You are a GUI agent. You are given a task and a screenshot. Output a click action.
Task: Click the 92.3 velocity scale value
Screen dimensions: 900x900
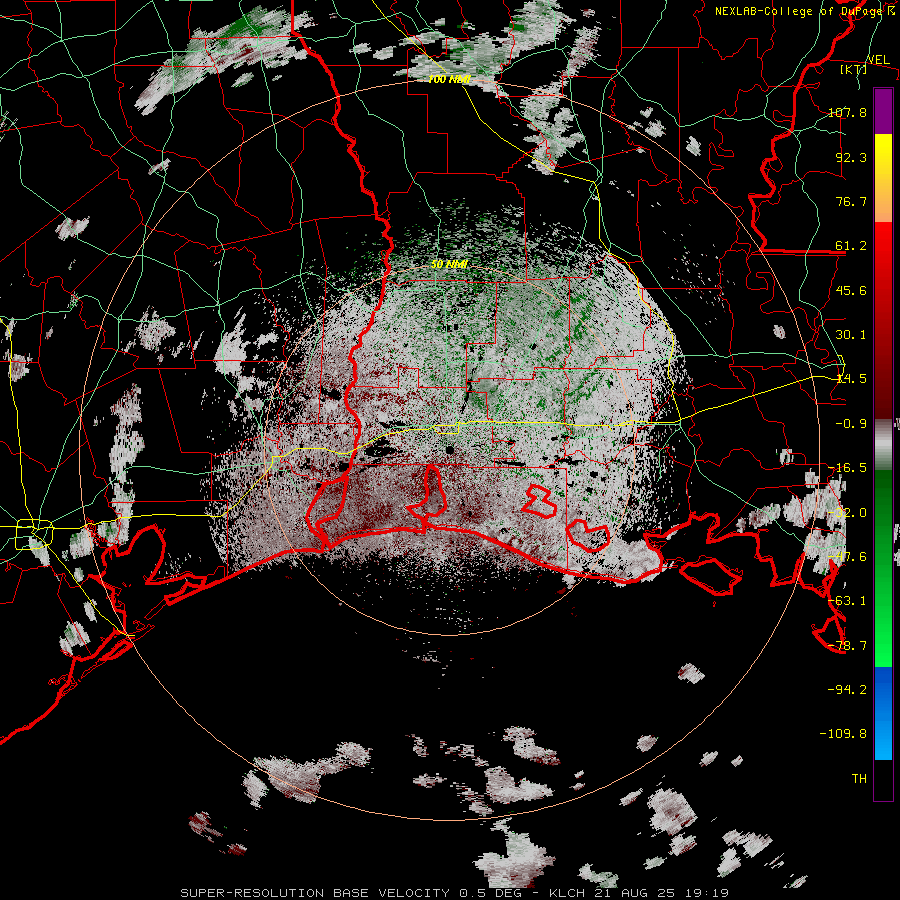pos(851,157)
